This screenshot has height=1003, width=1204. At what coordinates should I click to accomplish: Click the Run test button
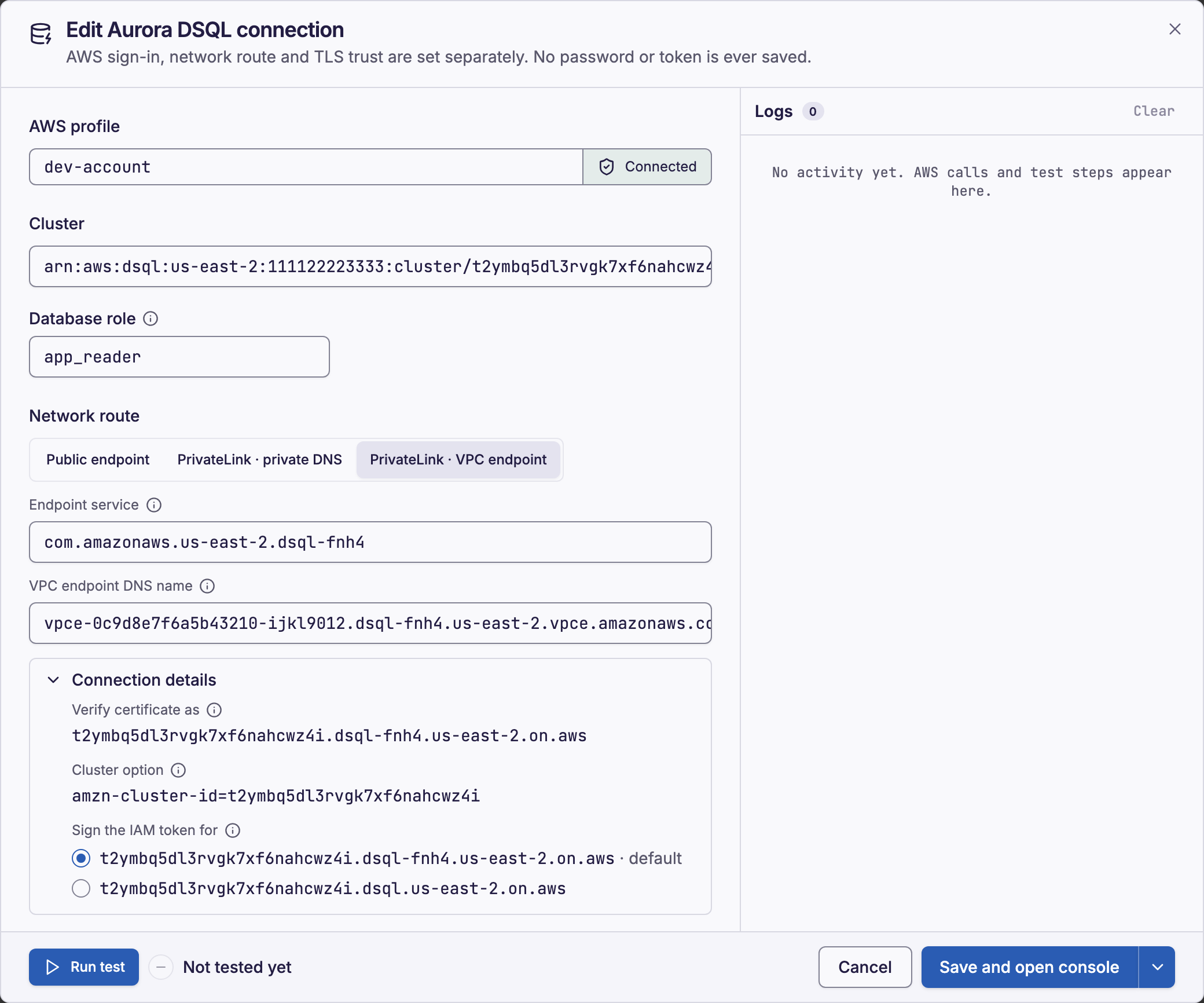coord(84,967)
